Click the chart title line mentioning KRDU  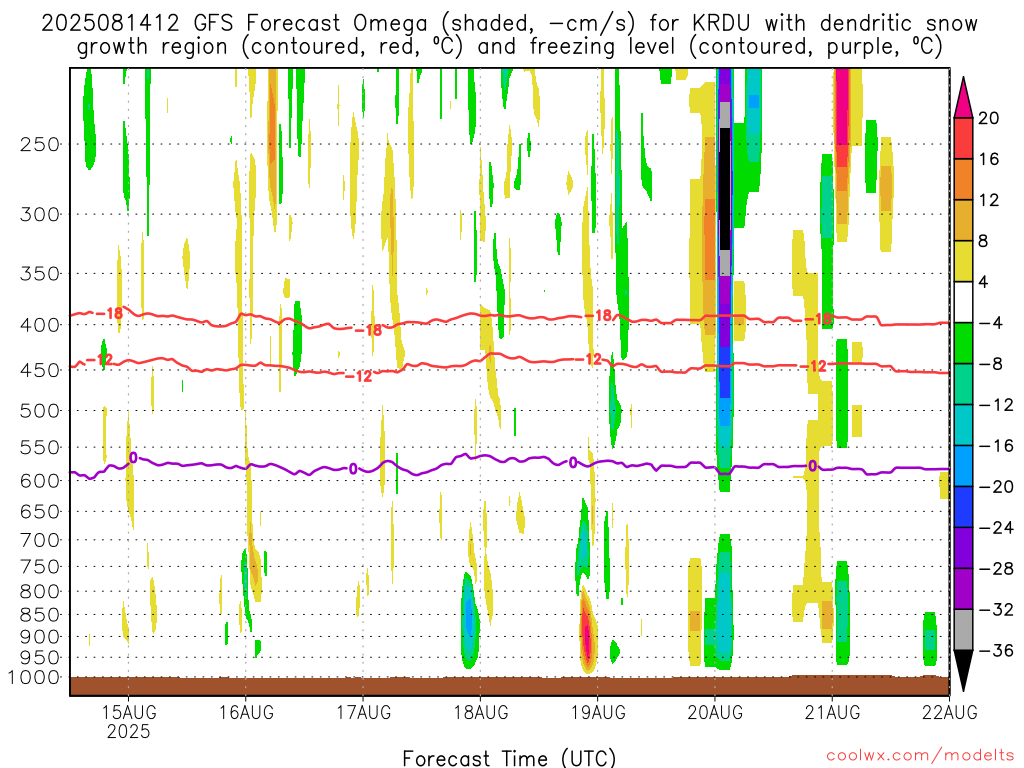pos(509,24)
